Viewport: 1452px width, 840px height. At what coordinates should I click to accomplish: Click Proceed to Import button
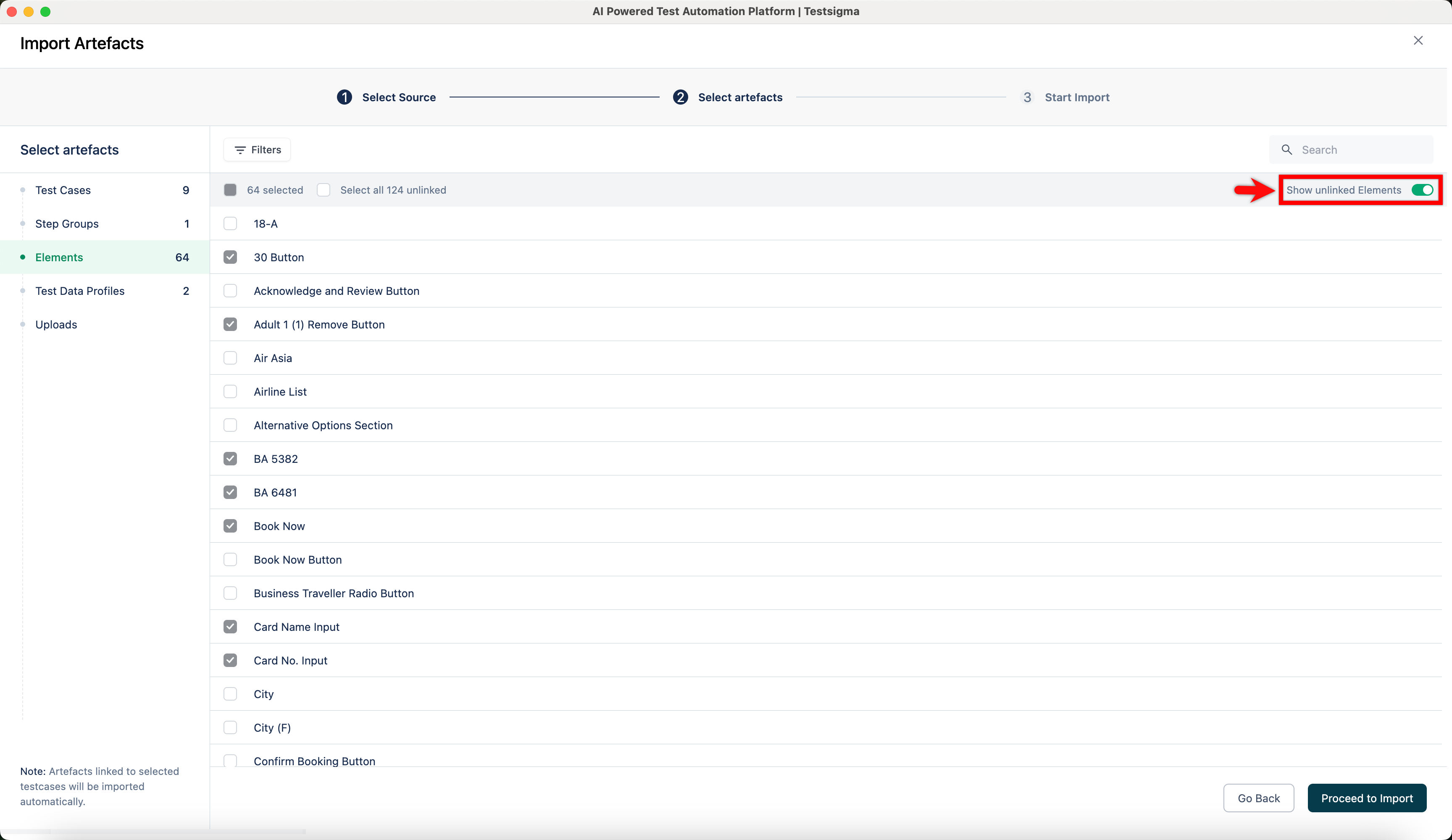pyautogui.click(x=1367, y=798)
